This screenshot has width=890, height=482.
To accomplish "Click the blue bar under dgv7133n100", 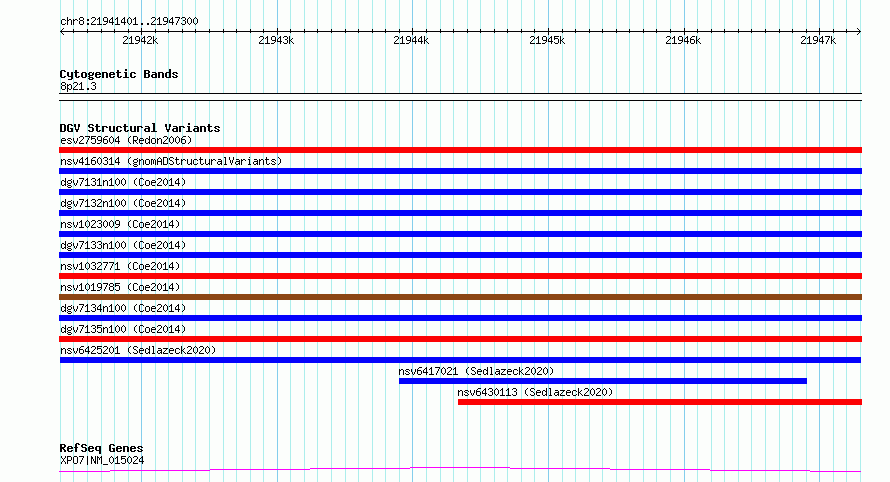I will (x=460, y=255).
